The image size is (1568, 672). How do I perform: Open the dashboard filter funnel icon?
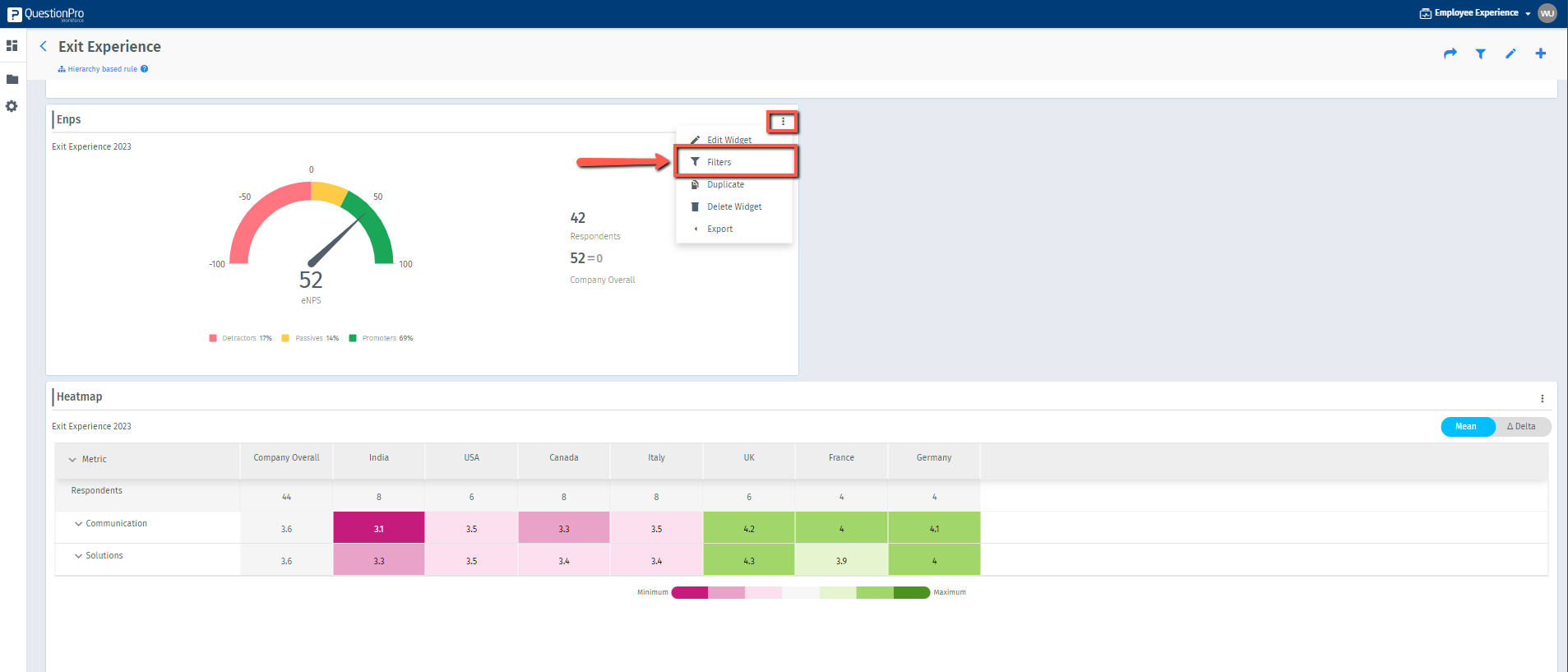click(x=1480, y=53)
